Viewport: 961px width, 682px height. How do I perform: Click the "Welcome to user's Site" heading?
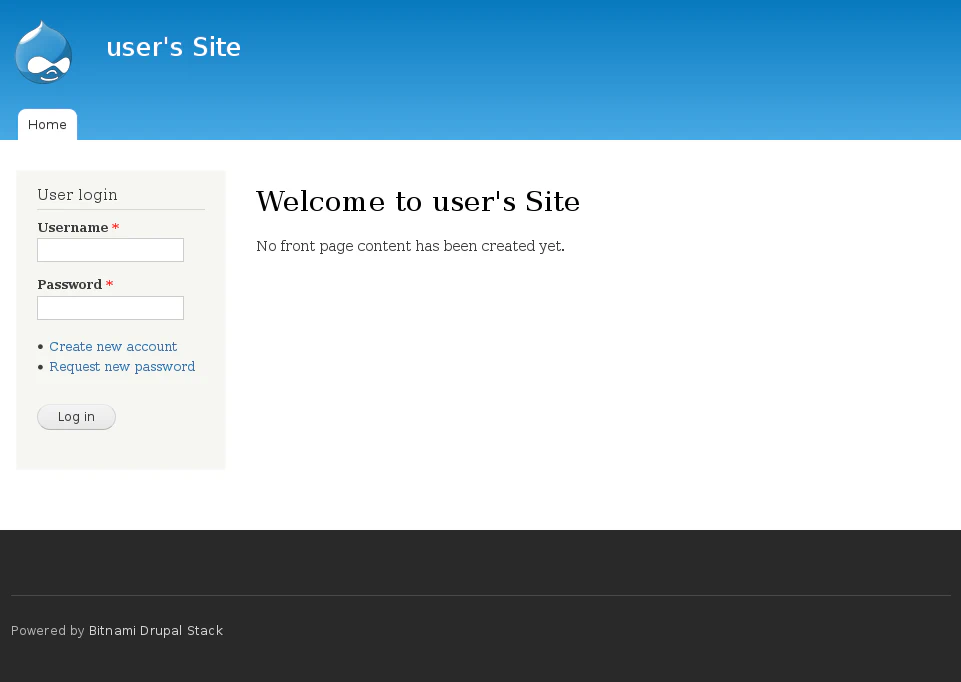tap(418, 202)
